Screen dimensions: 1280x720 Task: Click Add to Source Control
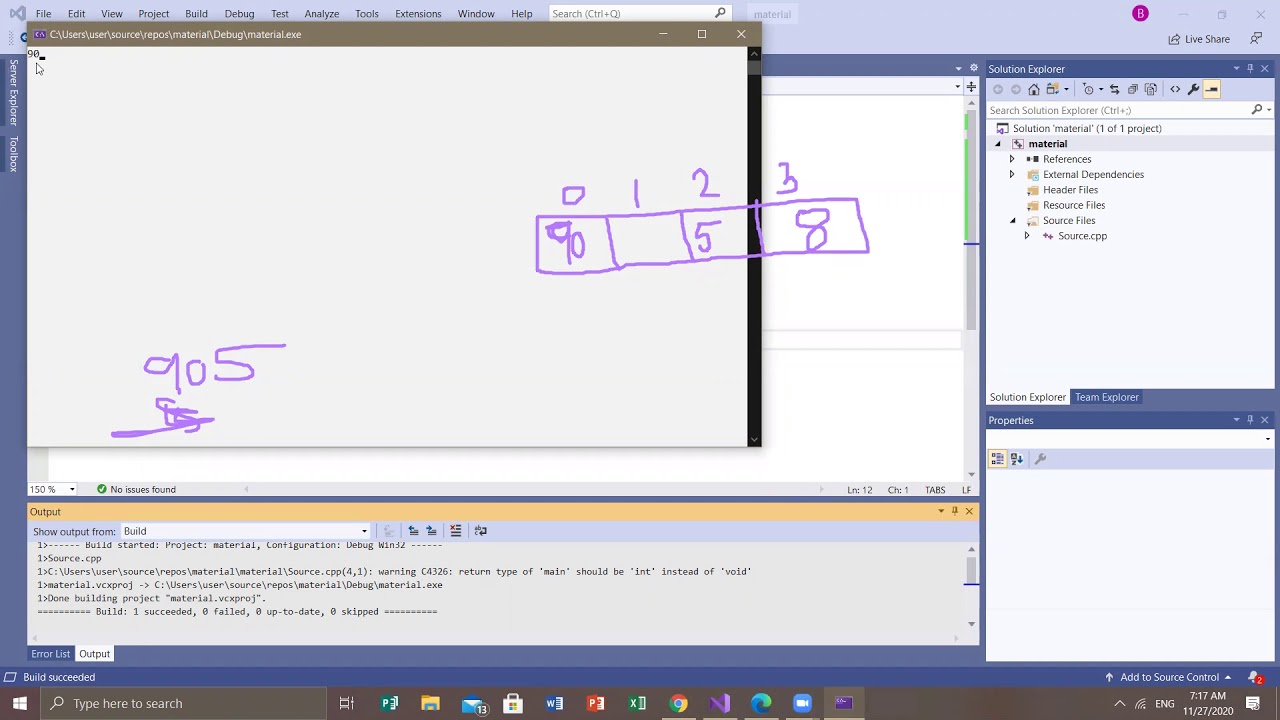click(1168, 677)
